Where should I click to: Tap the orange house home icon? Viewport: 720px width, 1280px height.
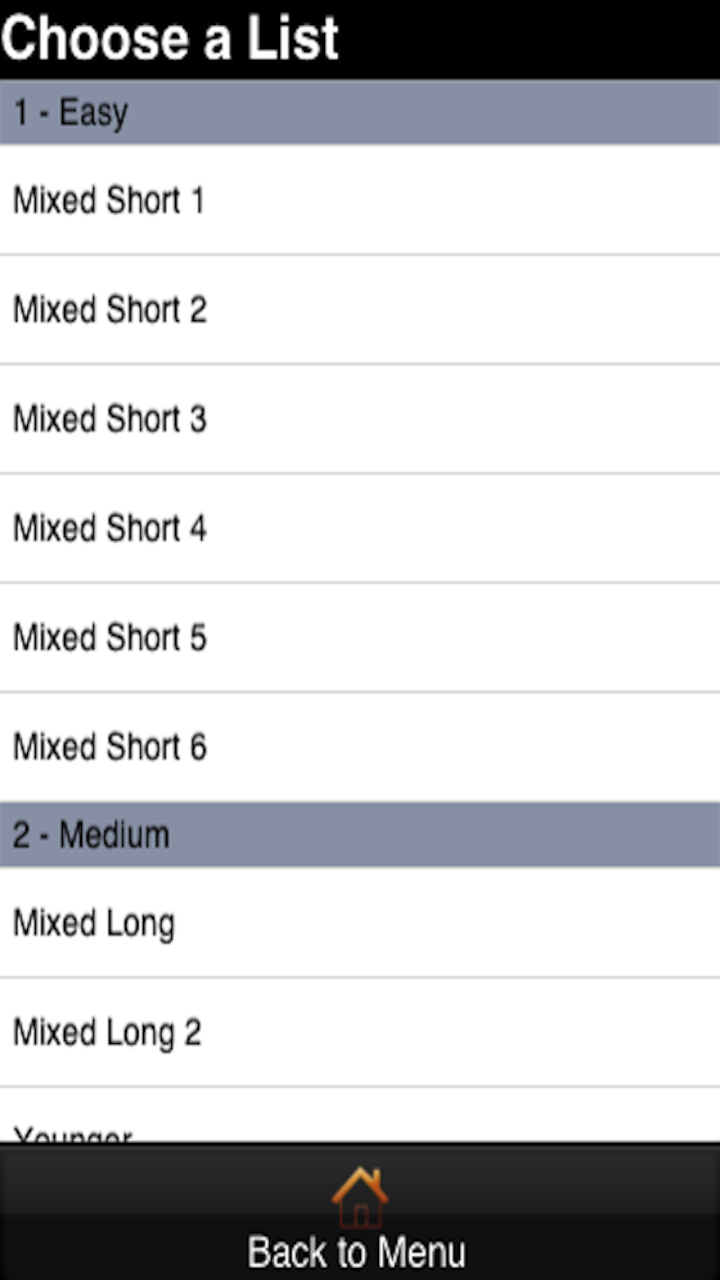(359, 1196)
